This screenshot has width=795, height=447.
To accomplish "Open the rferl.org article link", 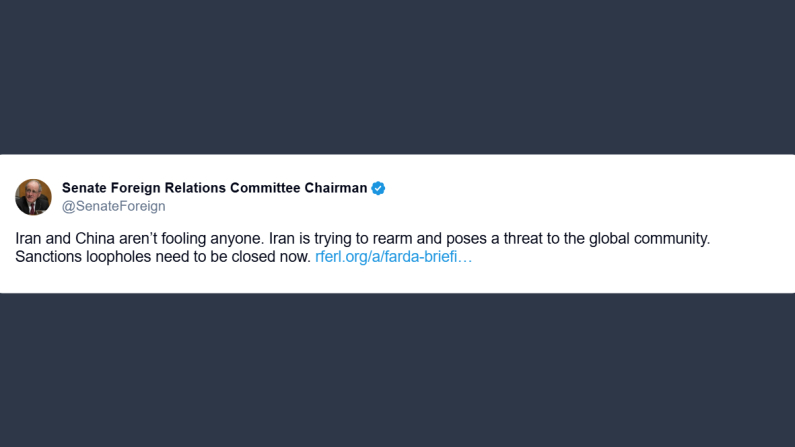I will (x=393, y=257).
